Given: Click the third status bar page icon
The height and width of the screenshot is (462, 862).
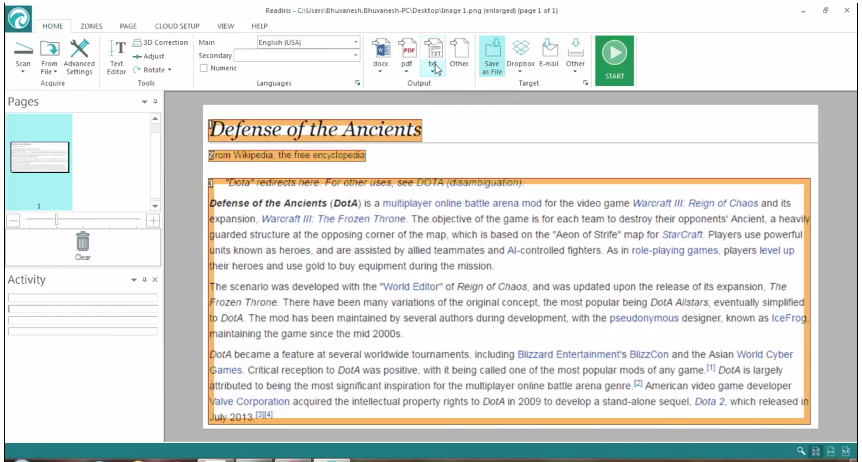Looking at the screenshot, I should tap(831, 452).
